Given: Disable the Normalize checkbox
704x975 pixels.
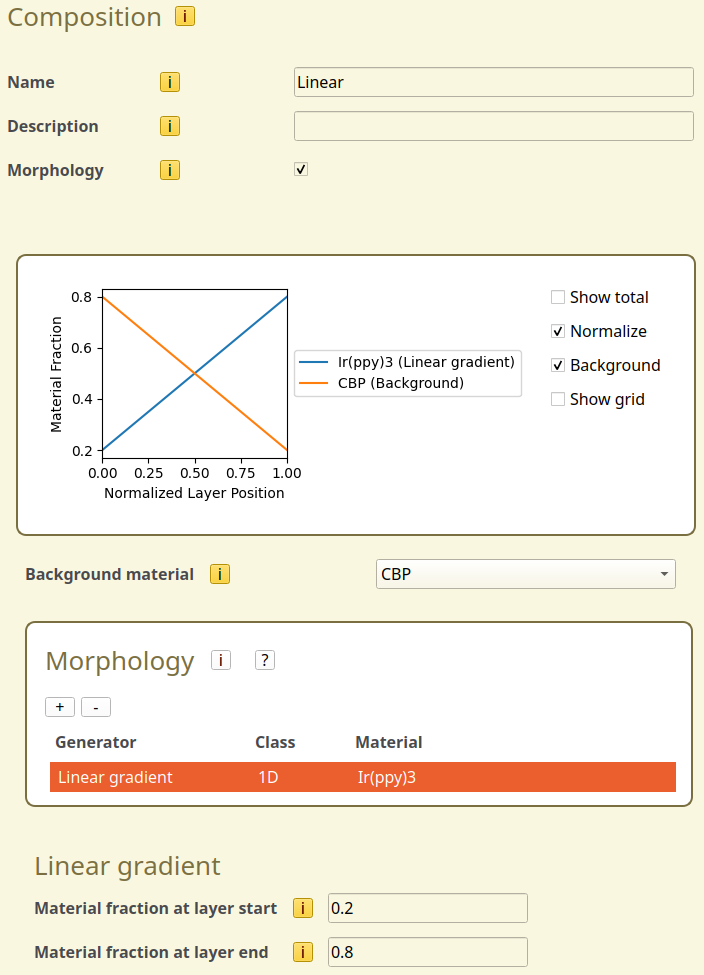Looking at the screenshot, I should pyautogui.click(x=558, y=331).
